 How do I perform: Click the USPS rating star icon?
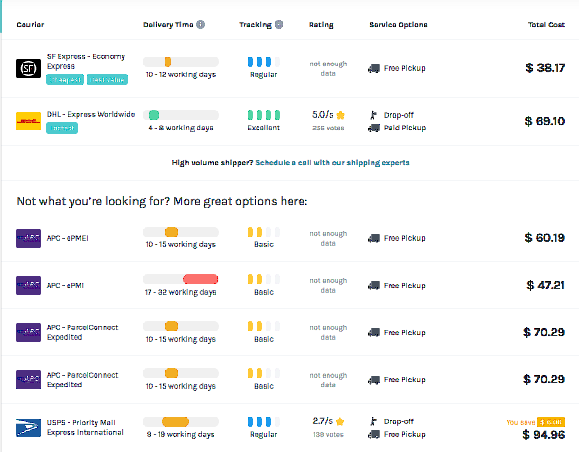click(340, 421)
